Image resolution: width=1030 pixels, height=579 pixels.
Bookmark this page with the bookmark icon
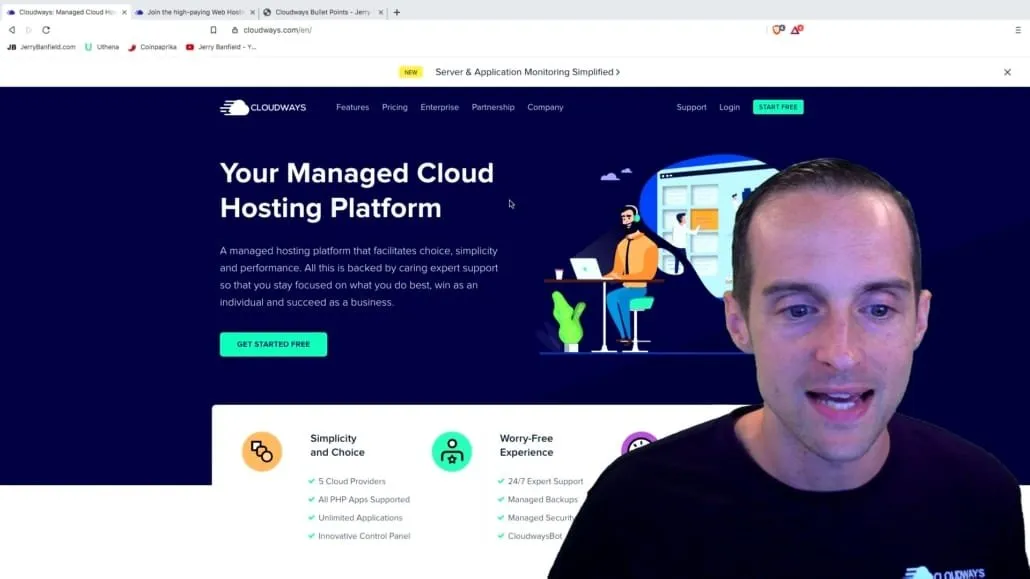click(213, 30)
